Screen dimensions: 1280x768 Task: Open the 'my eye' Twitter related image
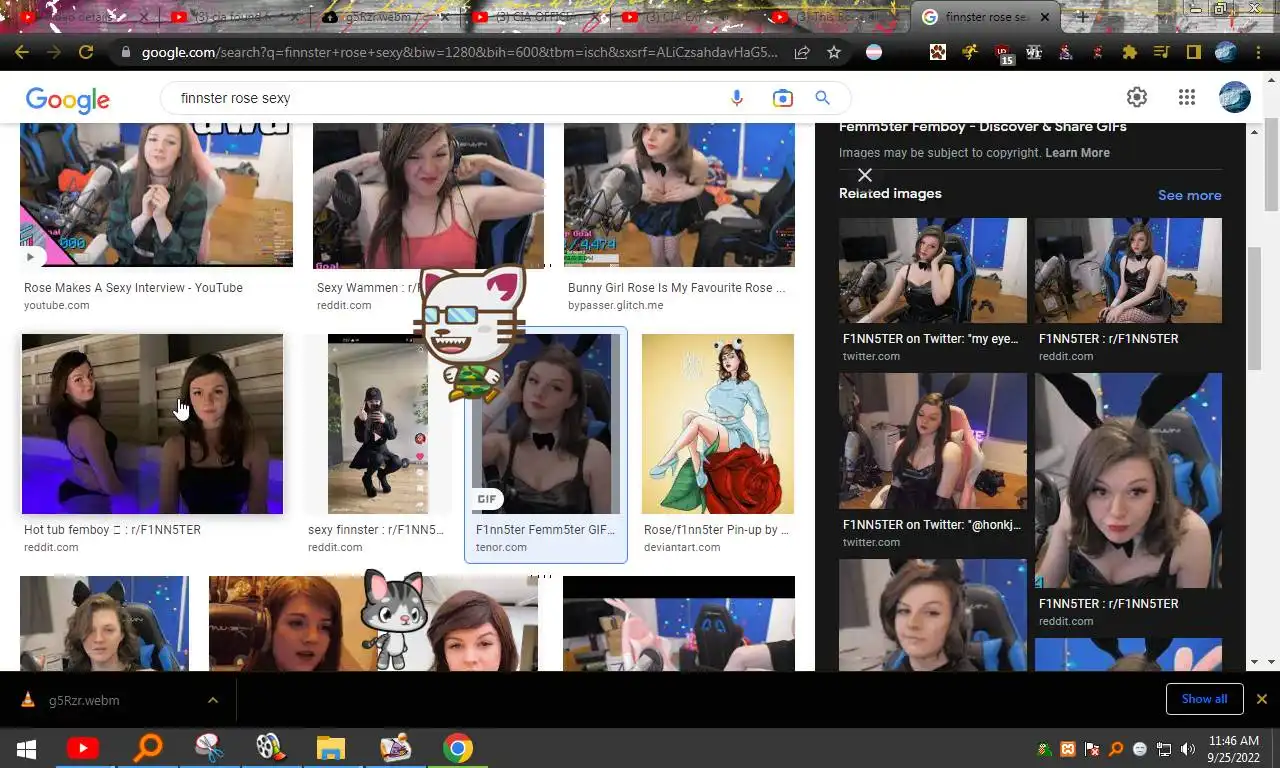tap(933, 270)
